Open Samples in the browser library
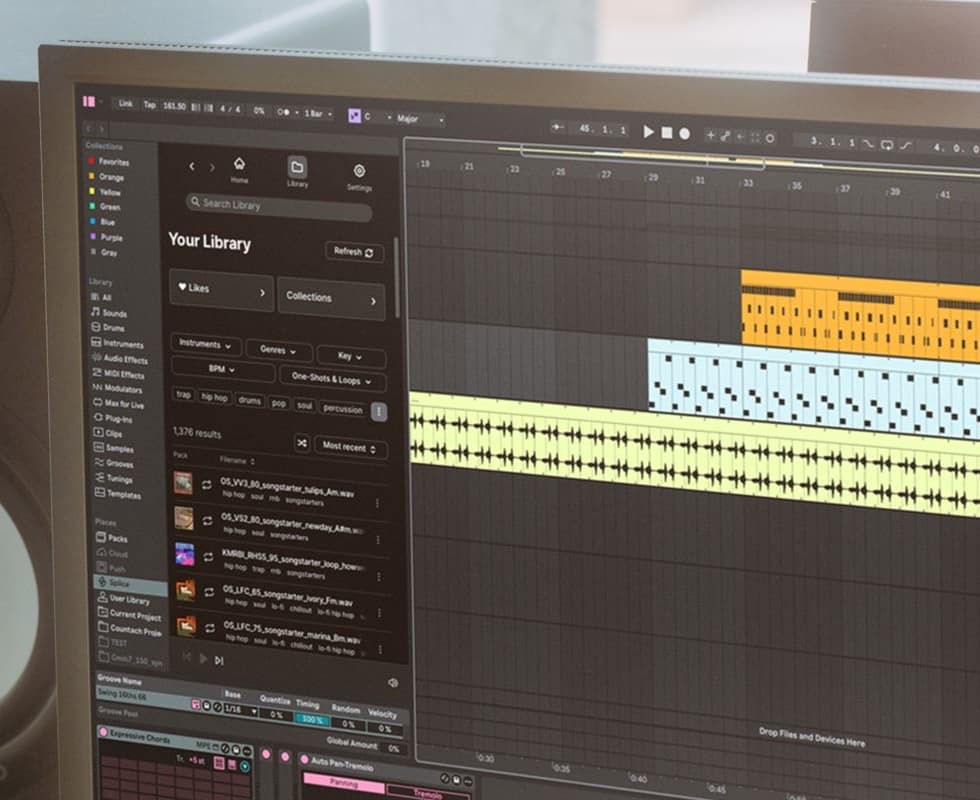Viewport: 980px width, 800px height. click(x=114, y=448)
